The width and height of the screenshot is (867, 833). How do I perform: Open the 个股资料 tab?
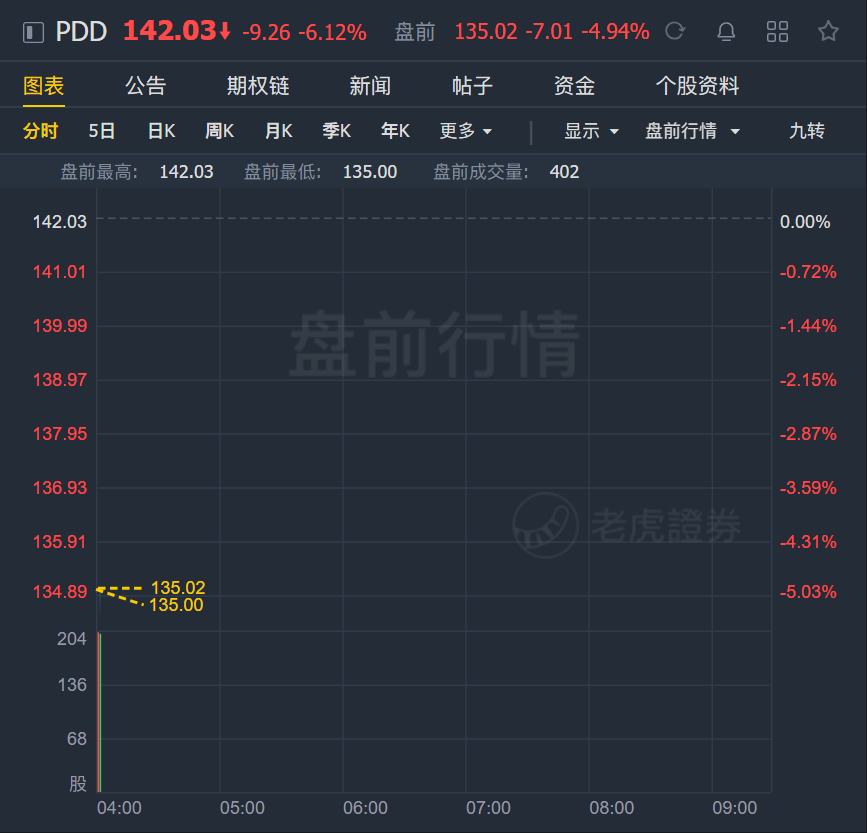coord(697,86)
